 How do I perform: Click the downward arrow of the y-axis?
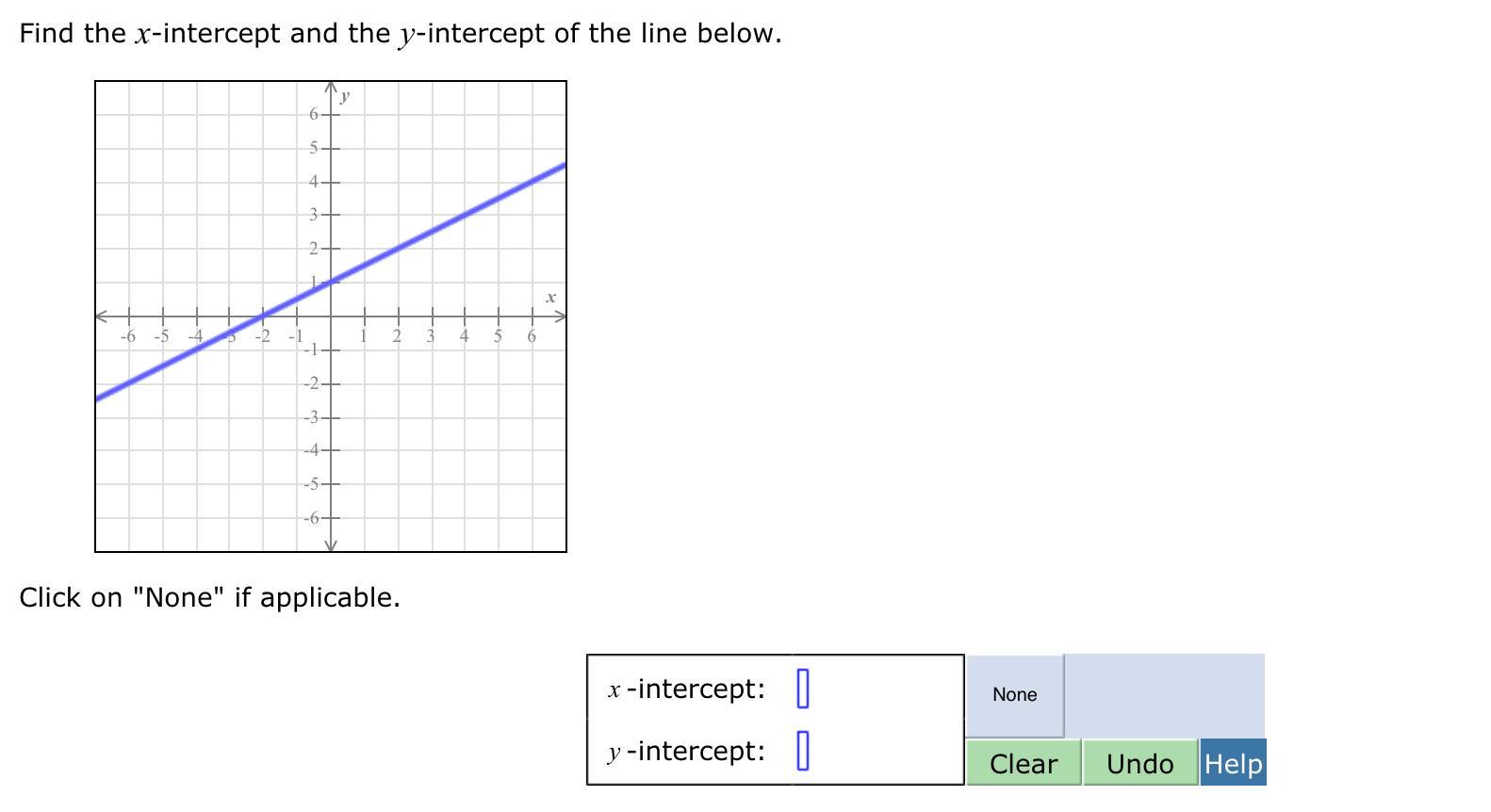331,545
